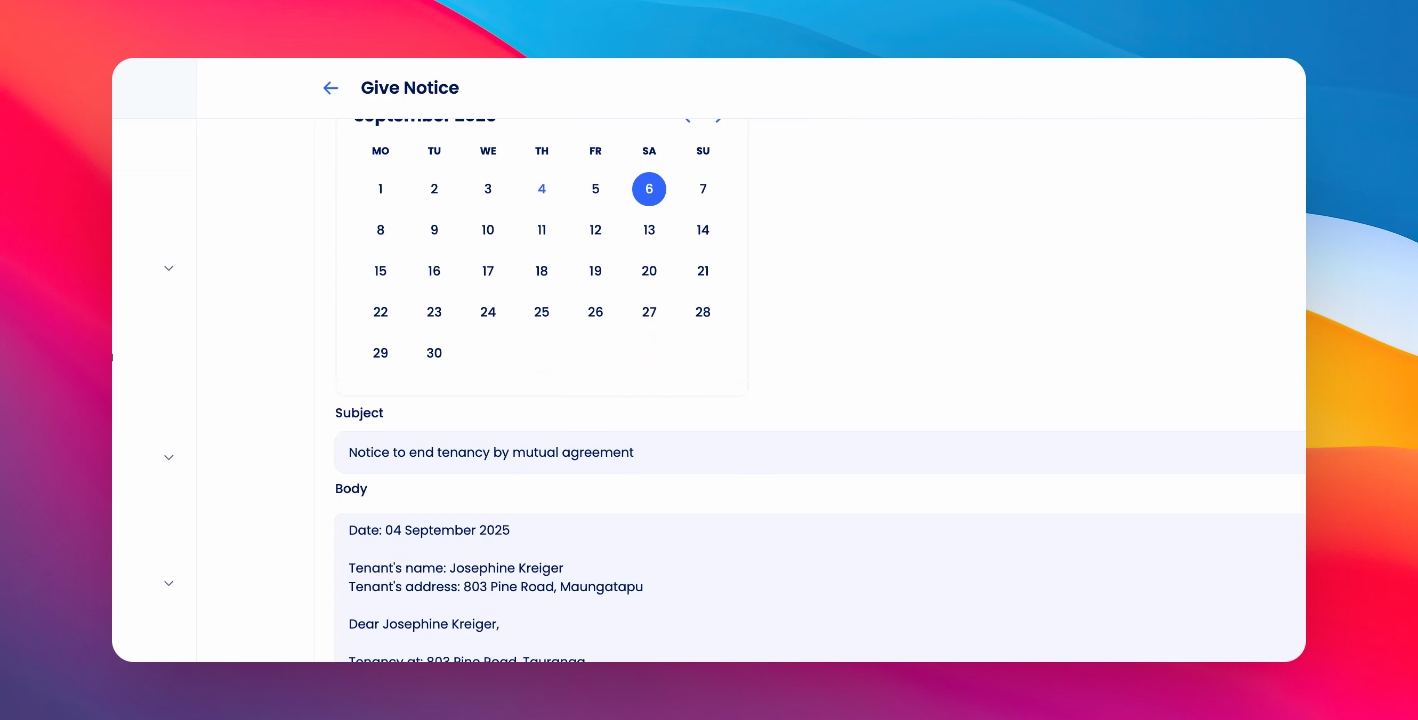
Task: Select day 5 on the calendar
Action: coord(595,189)
